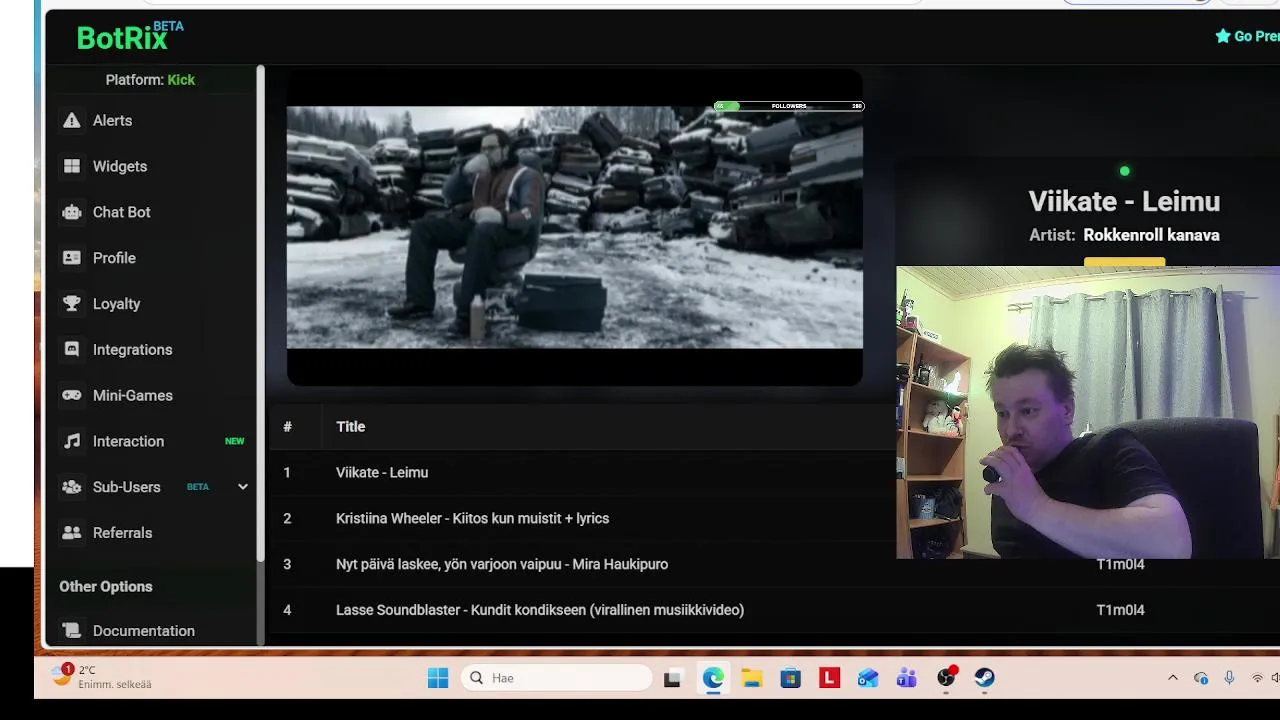Open the red L app on taskbar
The width and height of the screenshot is (1280, 720).
(x=829, y=678)
